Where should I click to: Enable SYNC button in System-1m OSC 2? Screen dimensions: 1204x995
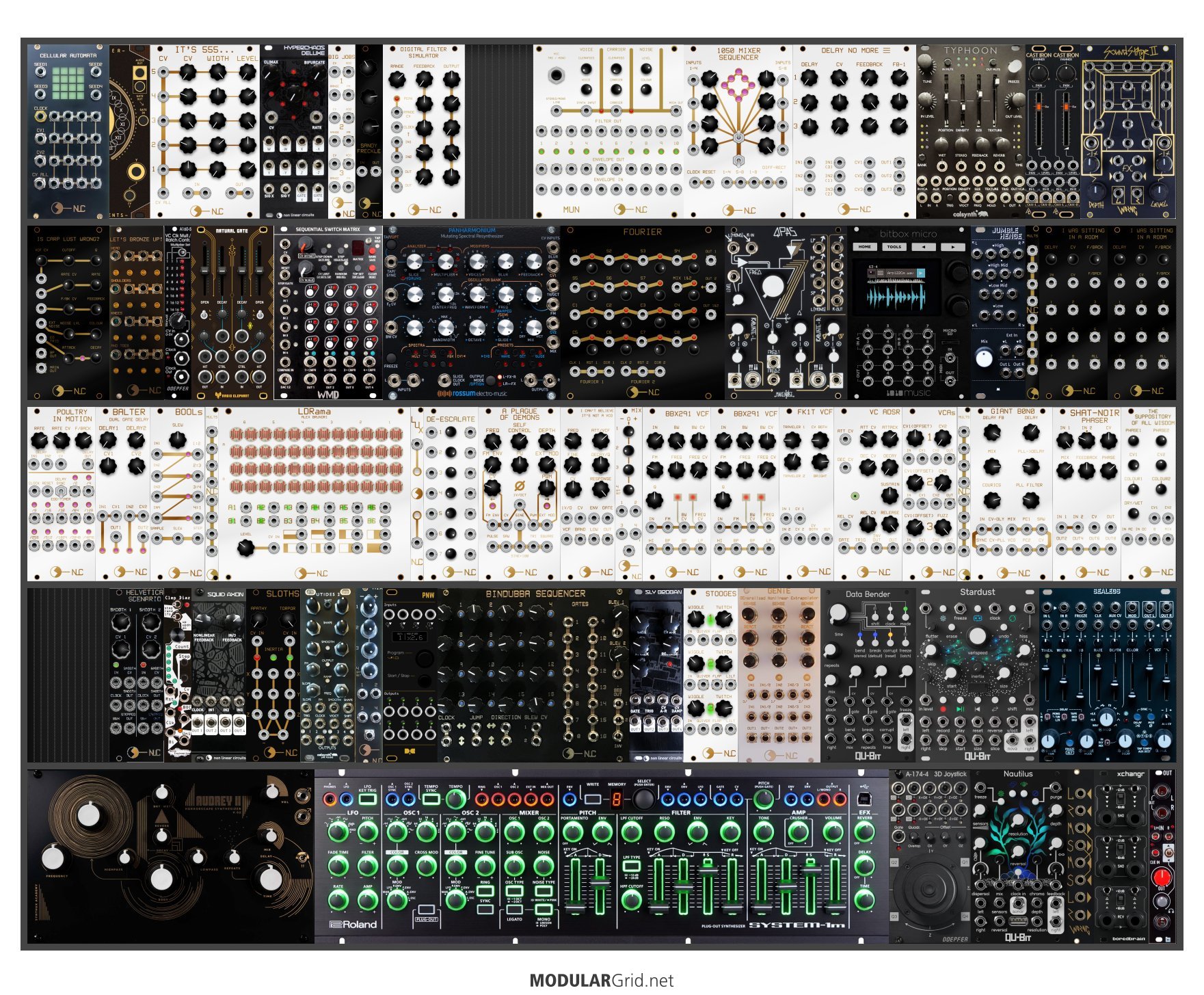[x=485, y=910]
